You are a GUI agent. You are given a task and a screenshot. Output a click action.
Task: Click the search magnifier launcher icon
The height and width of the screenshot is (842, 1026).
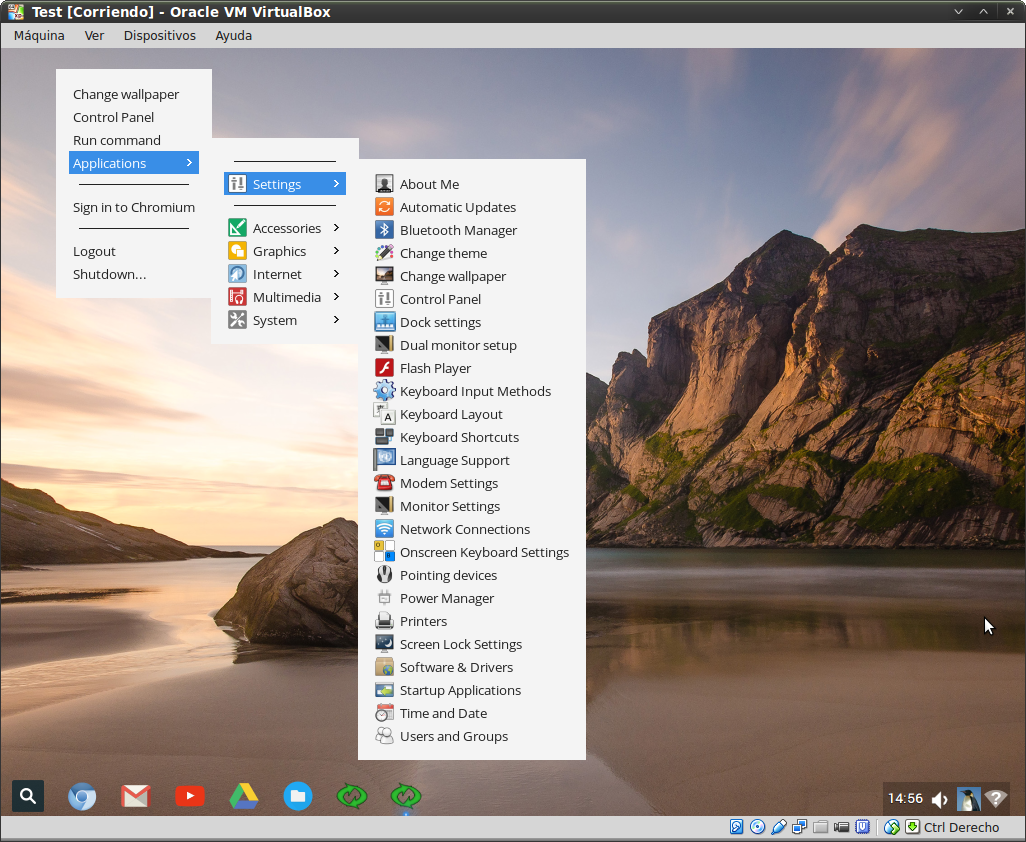click(x=28, y=796)
